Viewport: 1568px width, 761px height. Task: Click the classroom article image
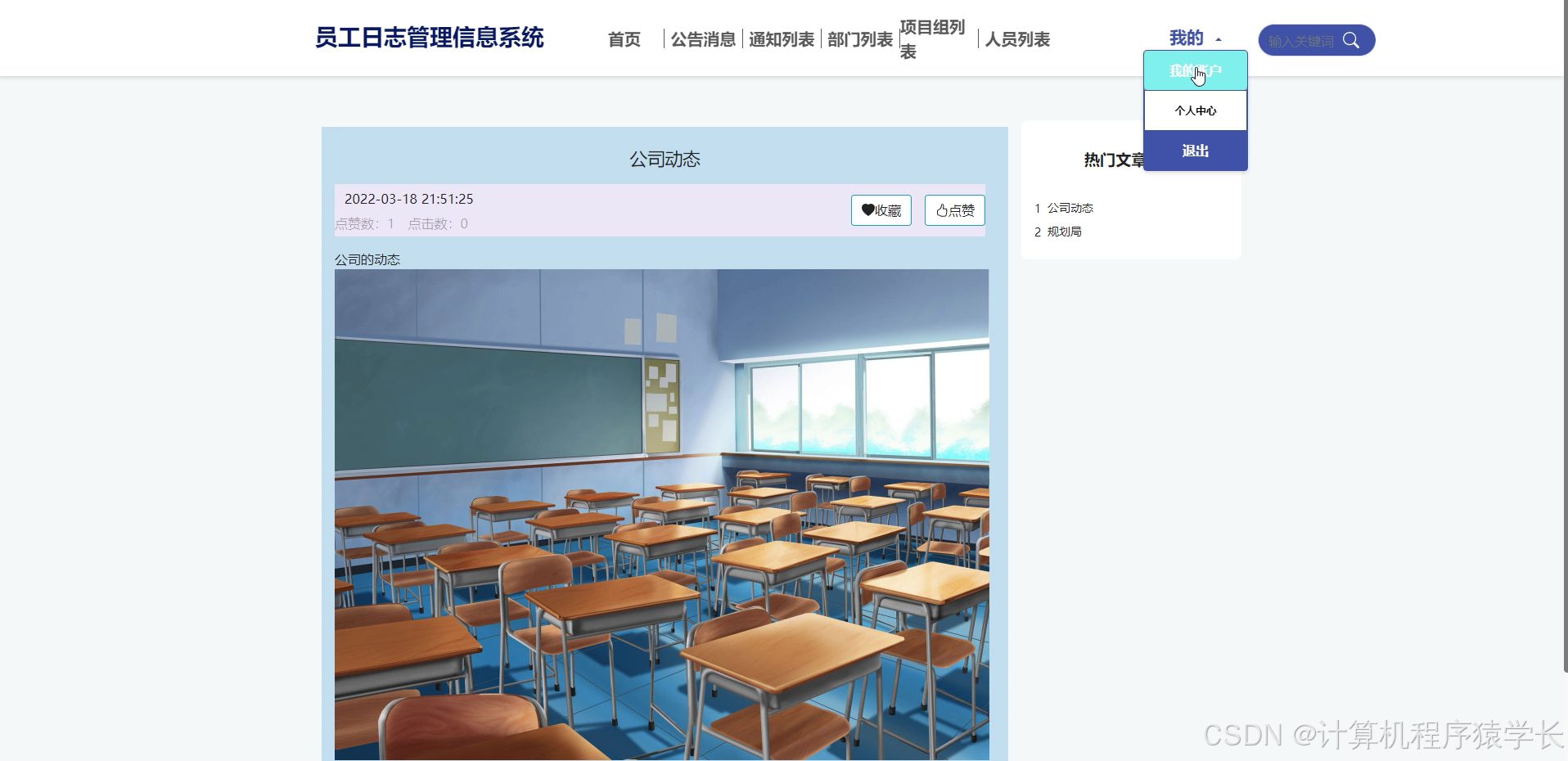661,515
